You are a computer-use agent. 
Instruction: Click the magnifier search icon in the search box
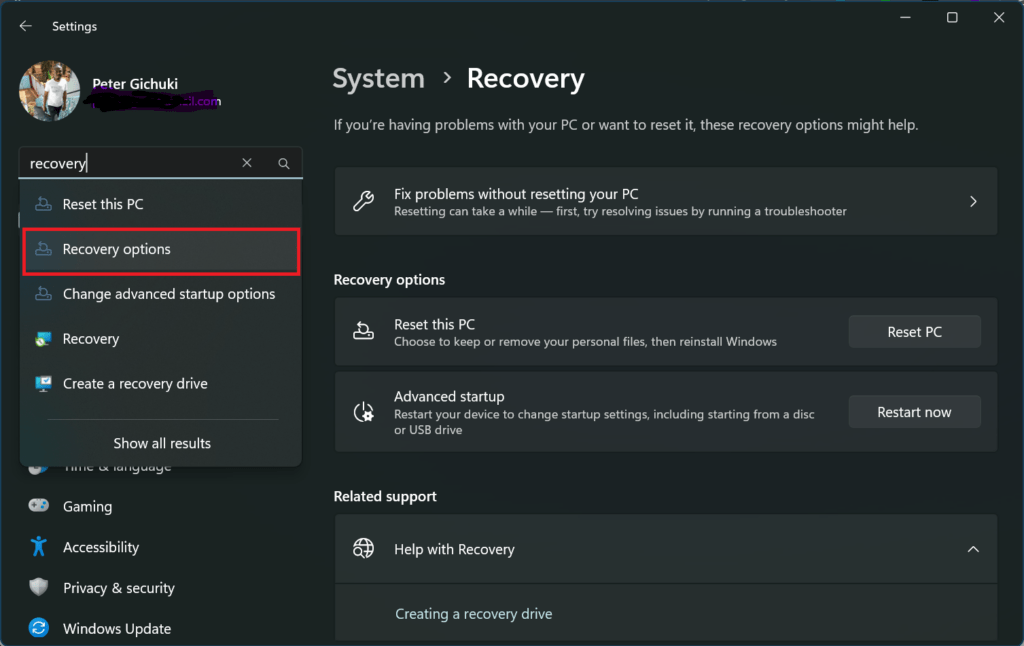tap(283, 162)
